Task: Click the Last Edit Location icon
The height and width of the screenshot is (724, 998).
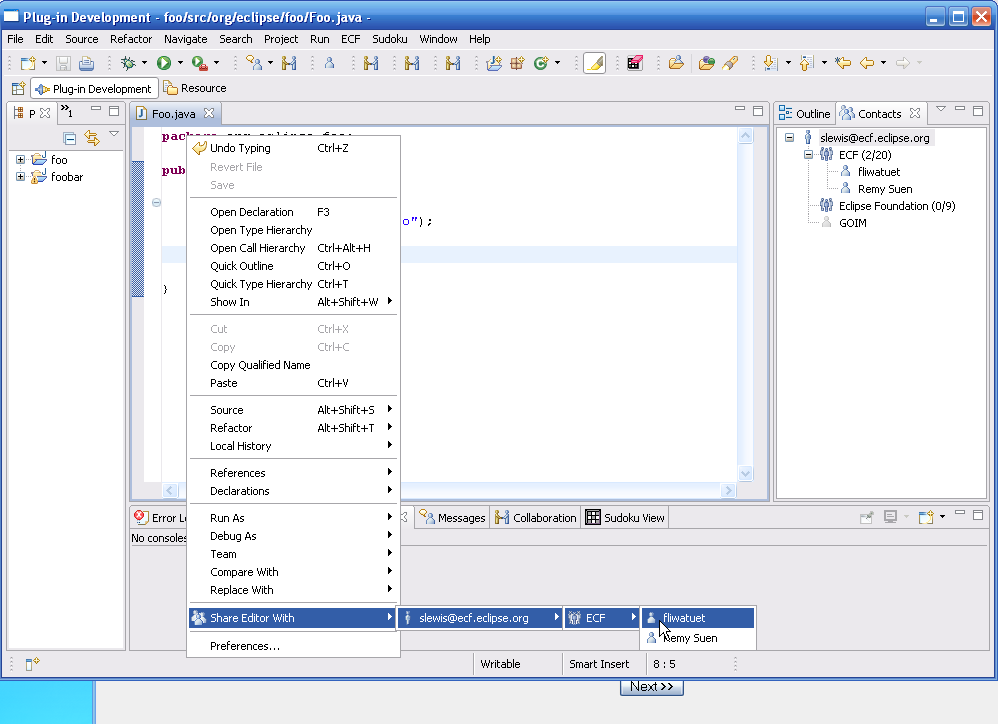Action: (843, 63)
